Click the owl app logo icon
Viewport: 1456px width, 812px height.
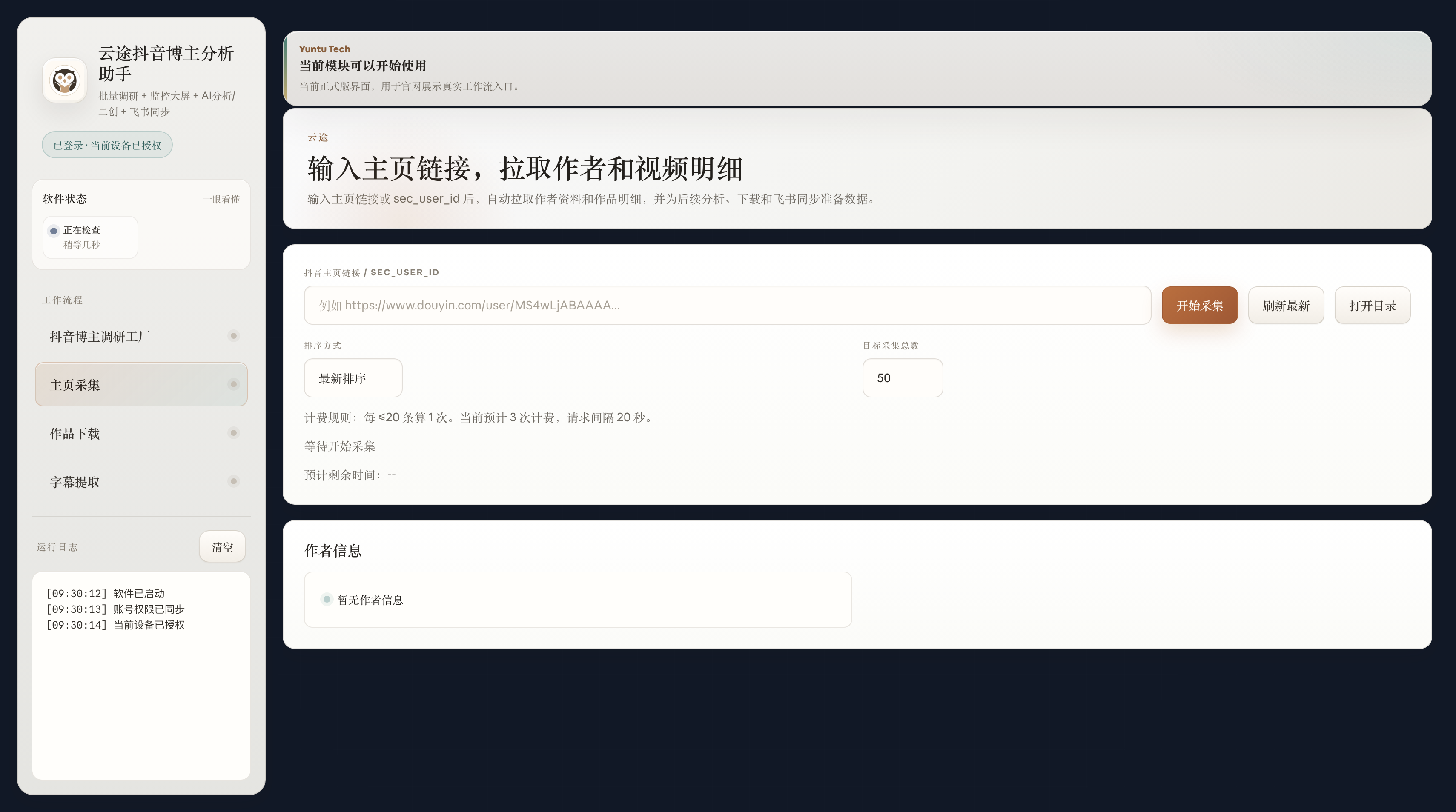pos(64,80)
